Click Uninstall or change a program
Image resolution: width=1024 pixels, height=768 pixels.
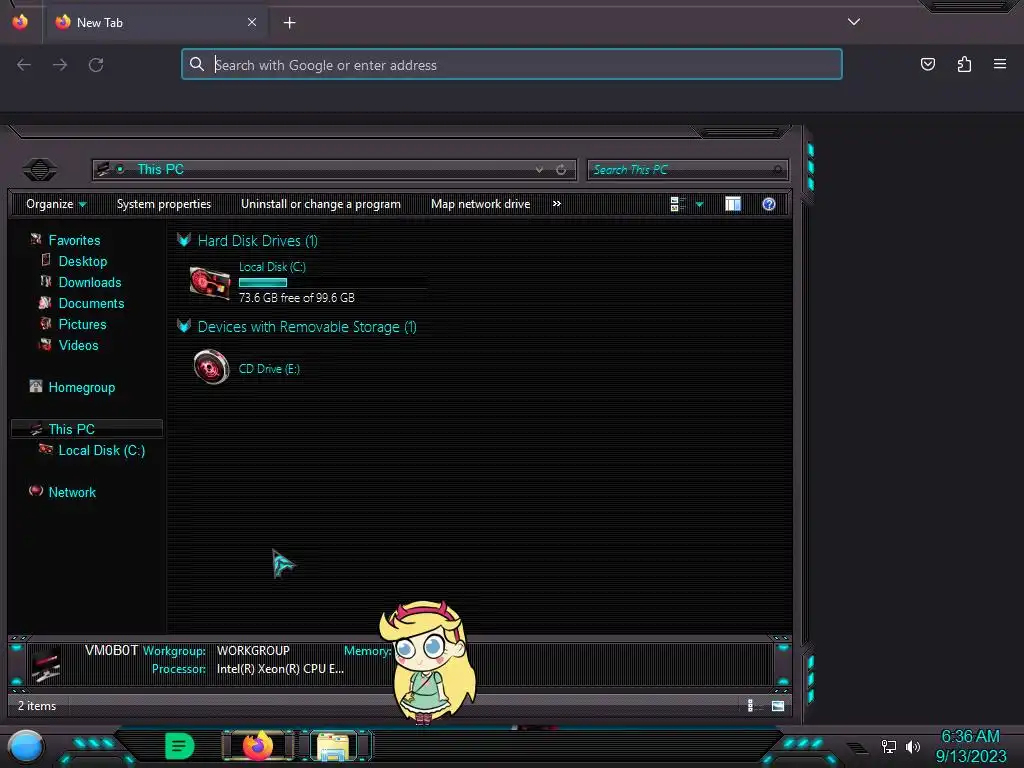tap(321, 204)
